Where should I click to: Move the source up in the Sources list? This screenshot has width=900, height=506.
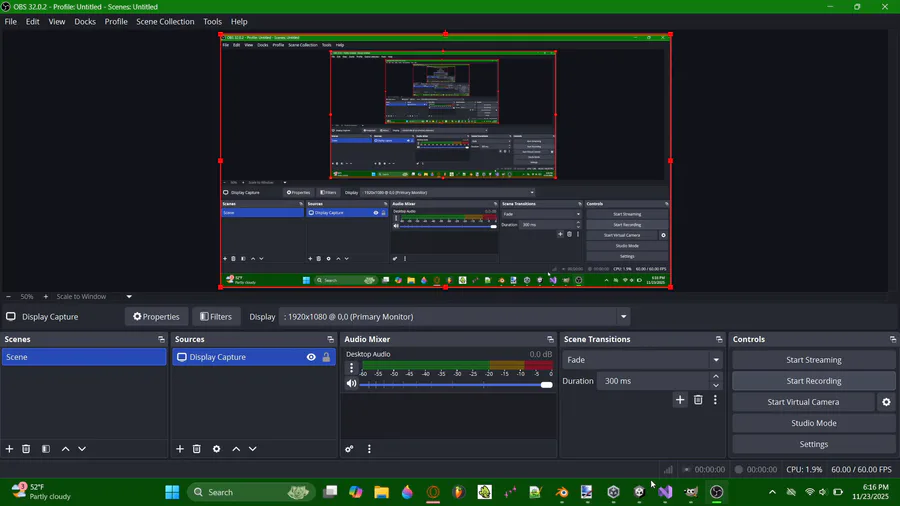[236, 449]
